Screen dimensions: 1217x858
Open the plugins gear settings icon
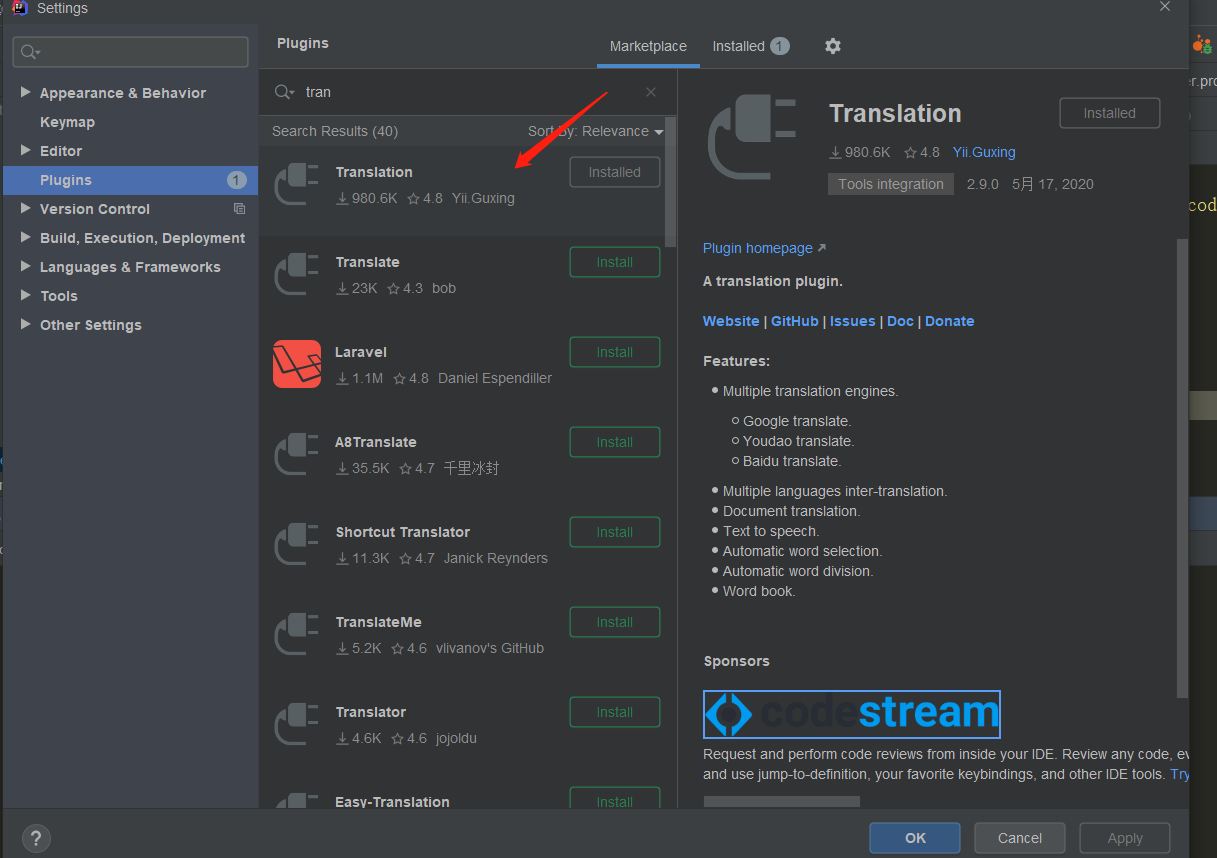[x=833, y=46]
